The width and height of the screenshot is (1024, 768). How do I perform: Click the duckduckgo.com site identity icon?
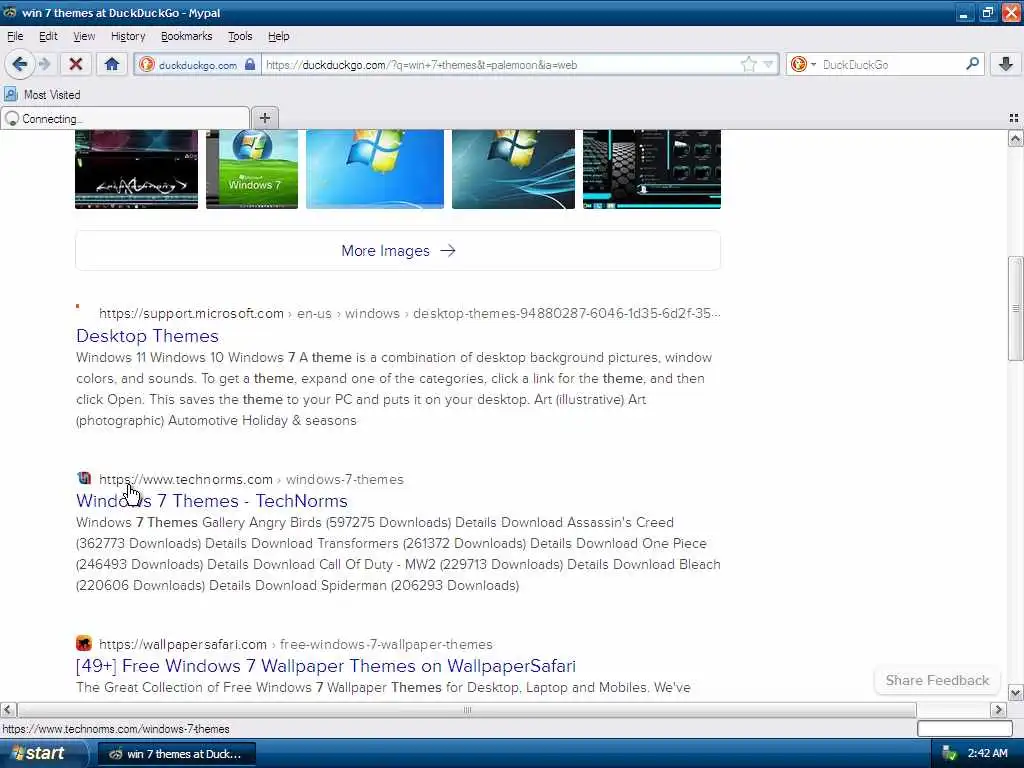click(x=147, y=65)
